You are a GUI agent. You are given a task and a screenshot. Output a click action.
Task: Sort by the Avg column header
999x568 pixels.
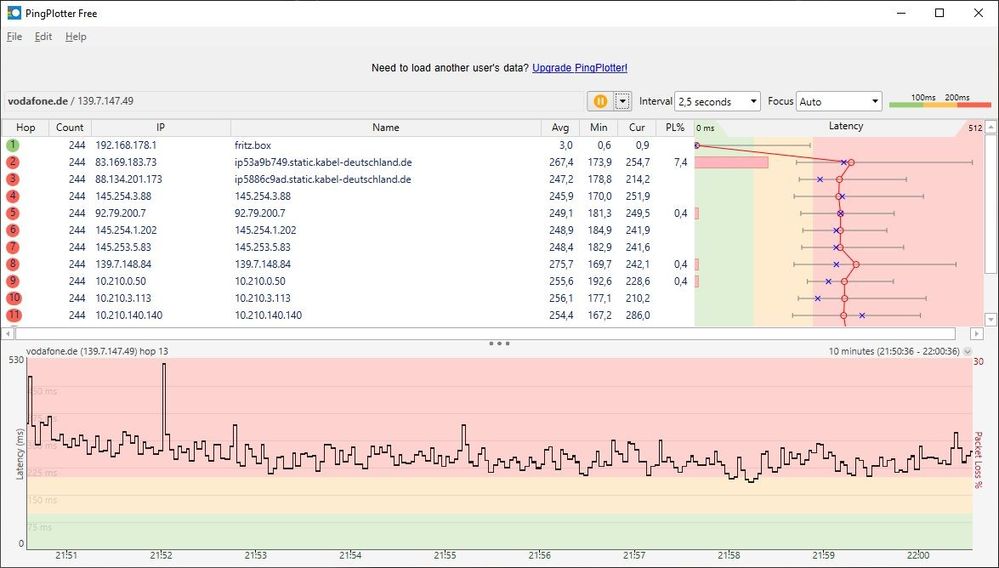tap(560, 128)
